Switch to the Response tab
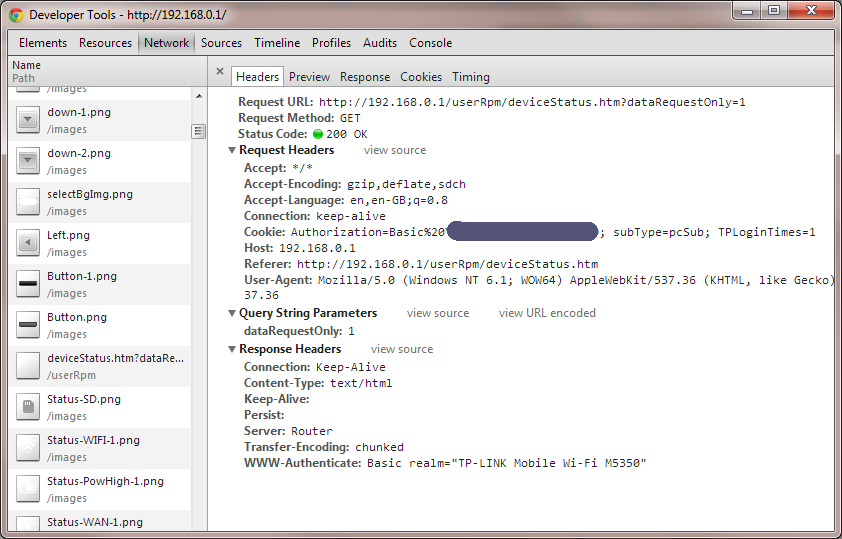842x539 pixels. point(365,77)
